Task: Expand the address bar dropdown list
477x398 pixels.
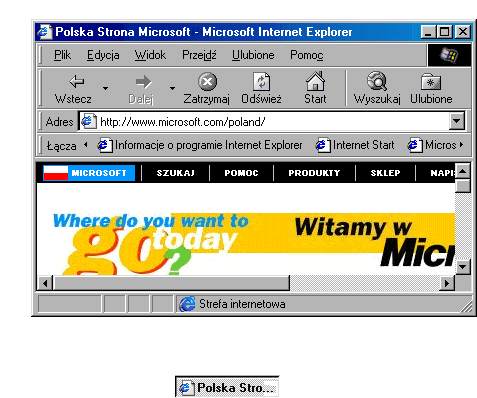Action: (x=457, y=121)
